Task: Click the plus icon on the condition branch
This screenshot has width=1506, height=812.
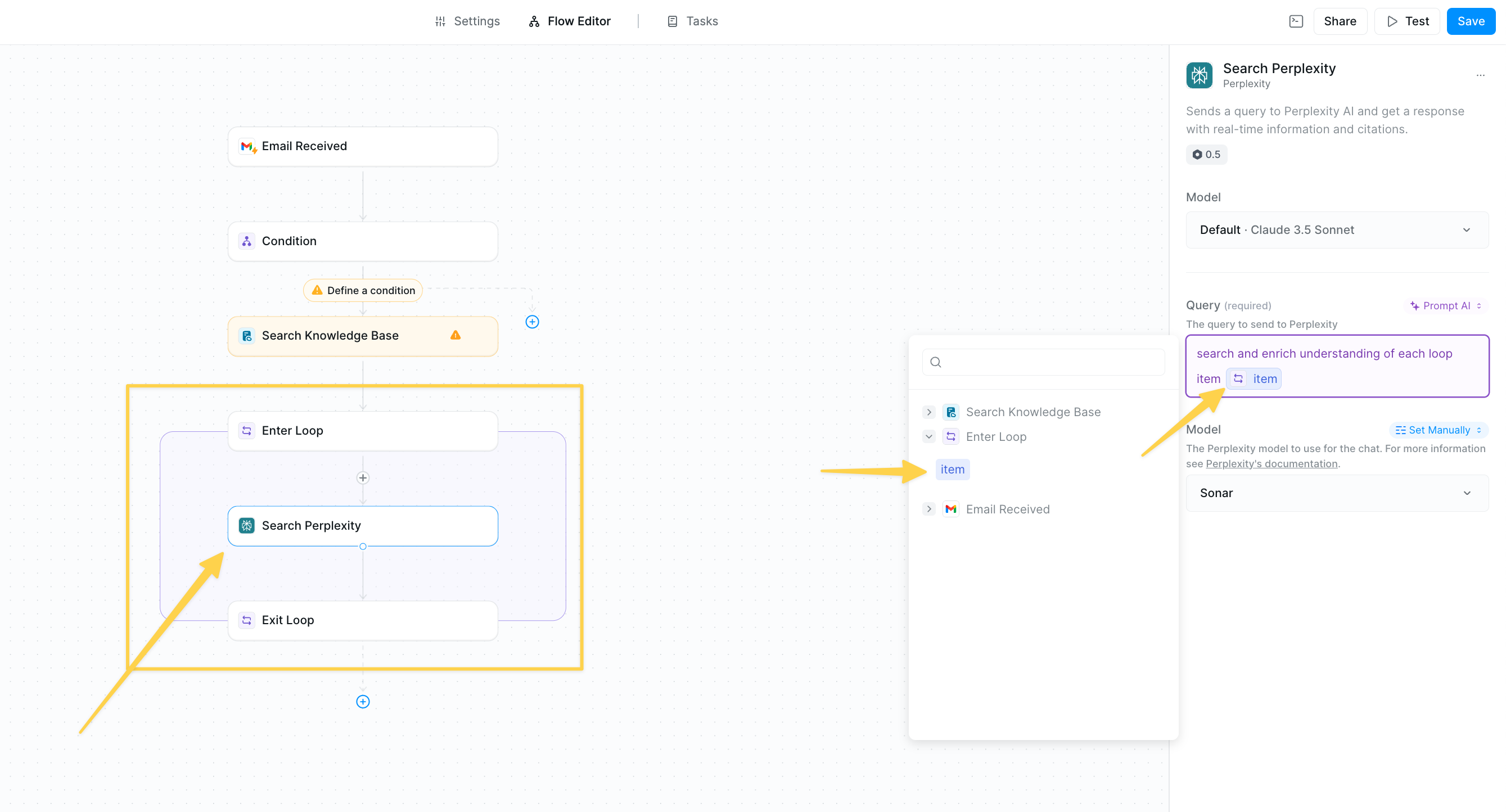Action: coord(531,322)
